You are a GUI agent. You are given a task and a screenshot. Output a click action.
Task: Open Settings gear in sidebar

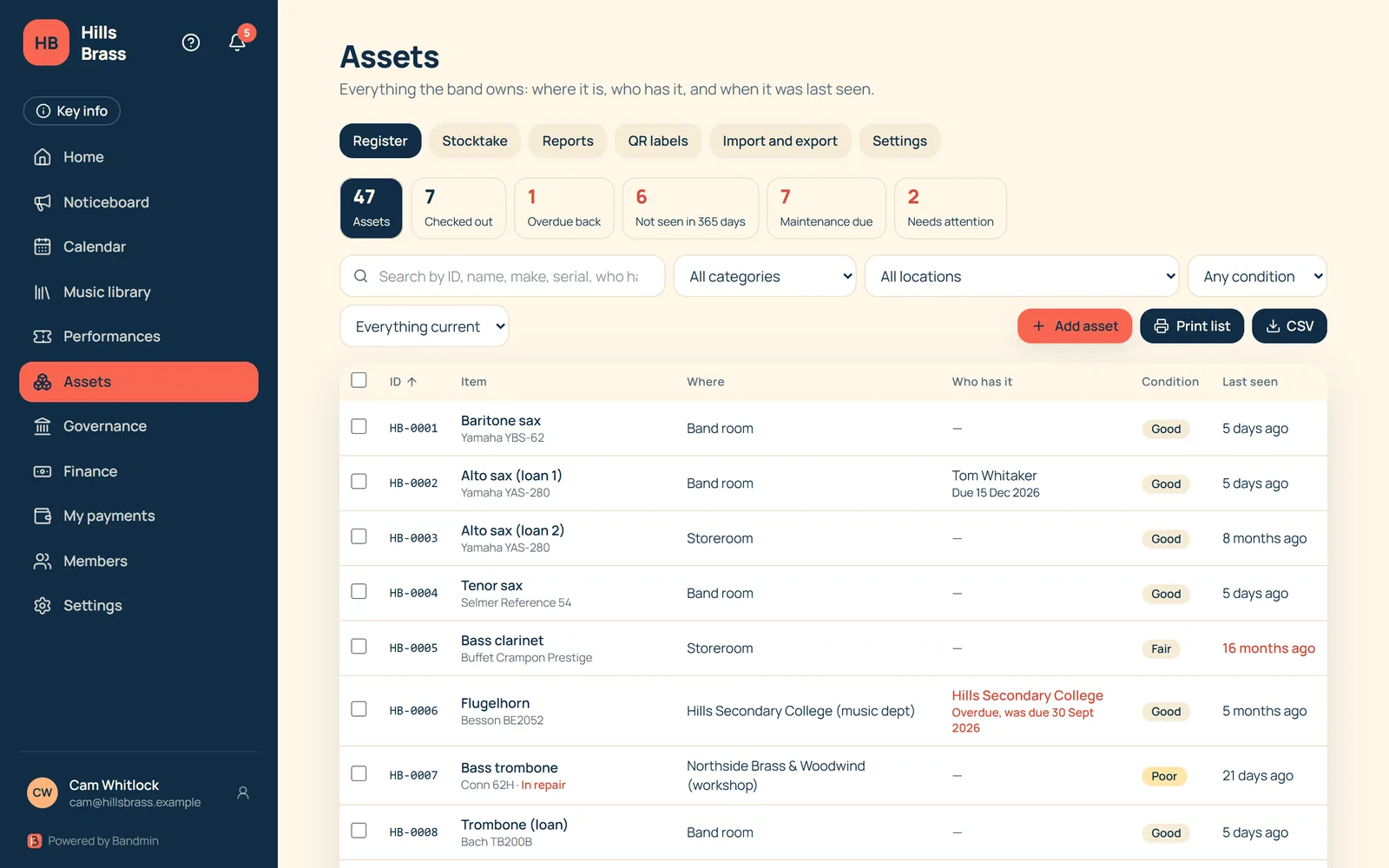[139, 605]
